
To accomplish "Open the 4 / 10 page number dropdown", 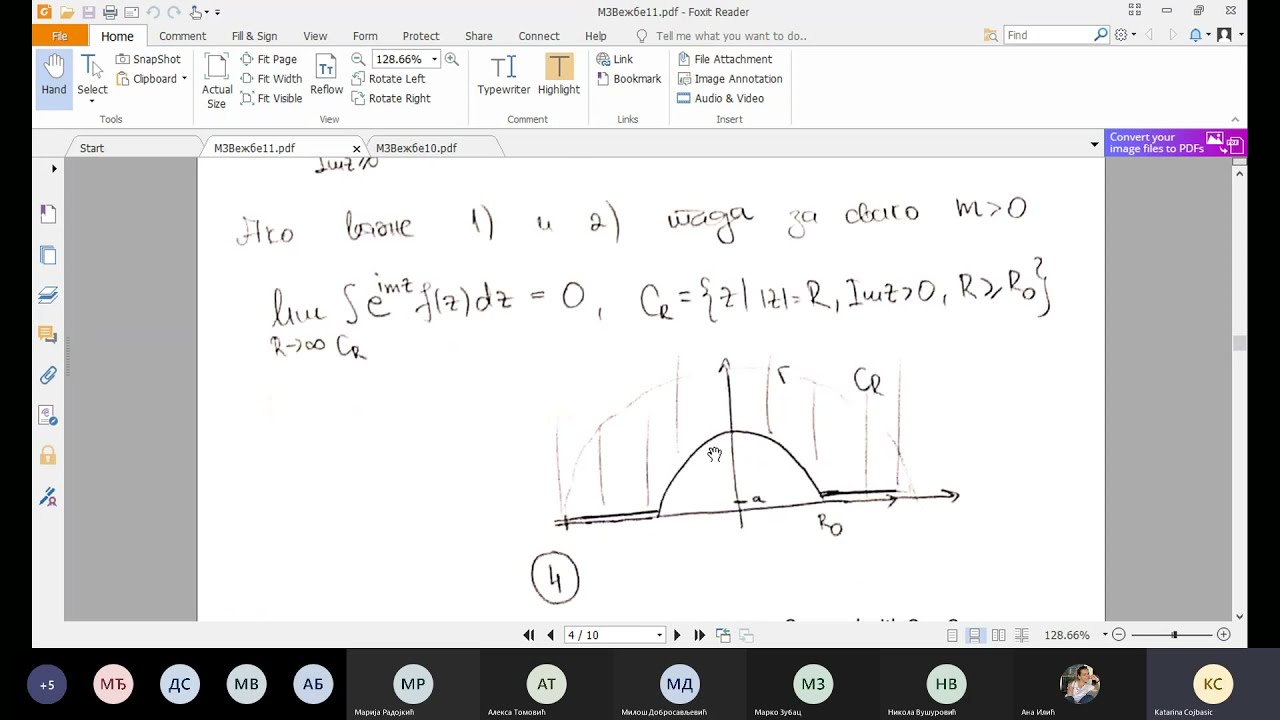I will (x=659, y=636).
